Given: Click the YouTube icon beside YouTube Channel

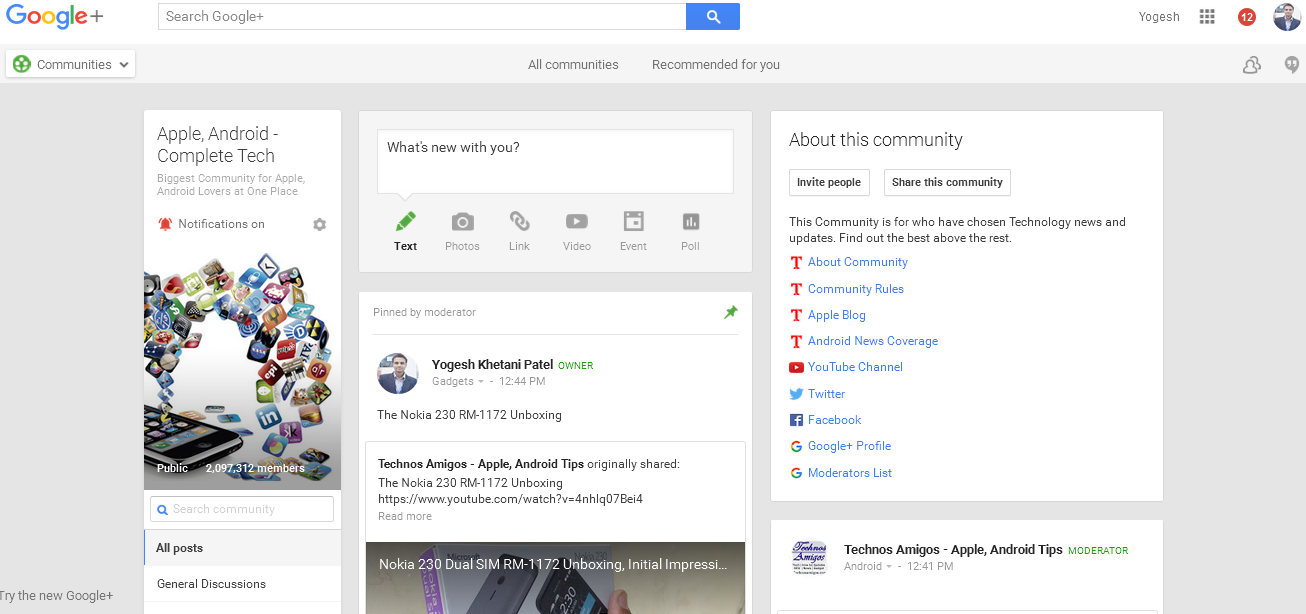Looking at the screenshot, I should pos(796,368).
